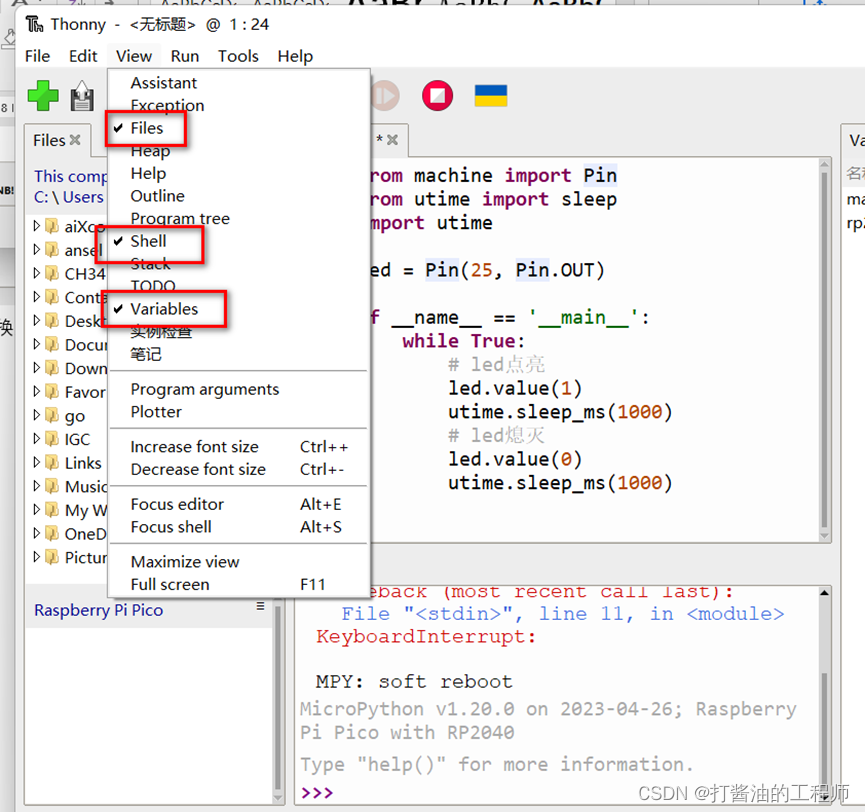The width and height of the screenshot is (865, 812).
Task: Close the Files panel tab
Action: click(x=75, y=140)
